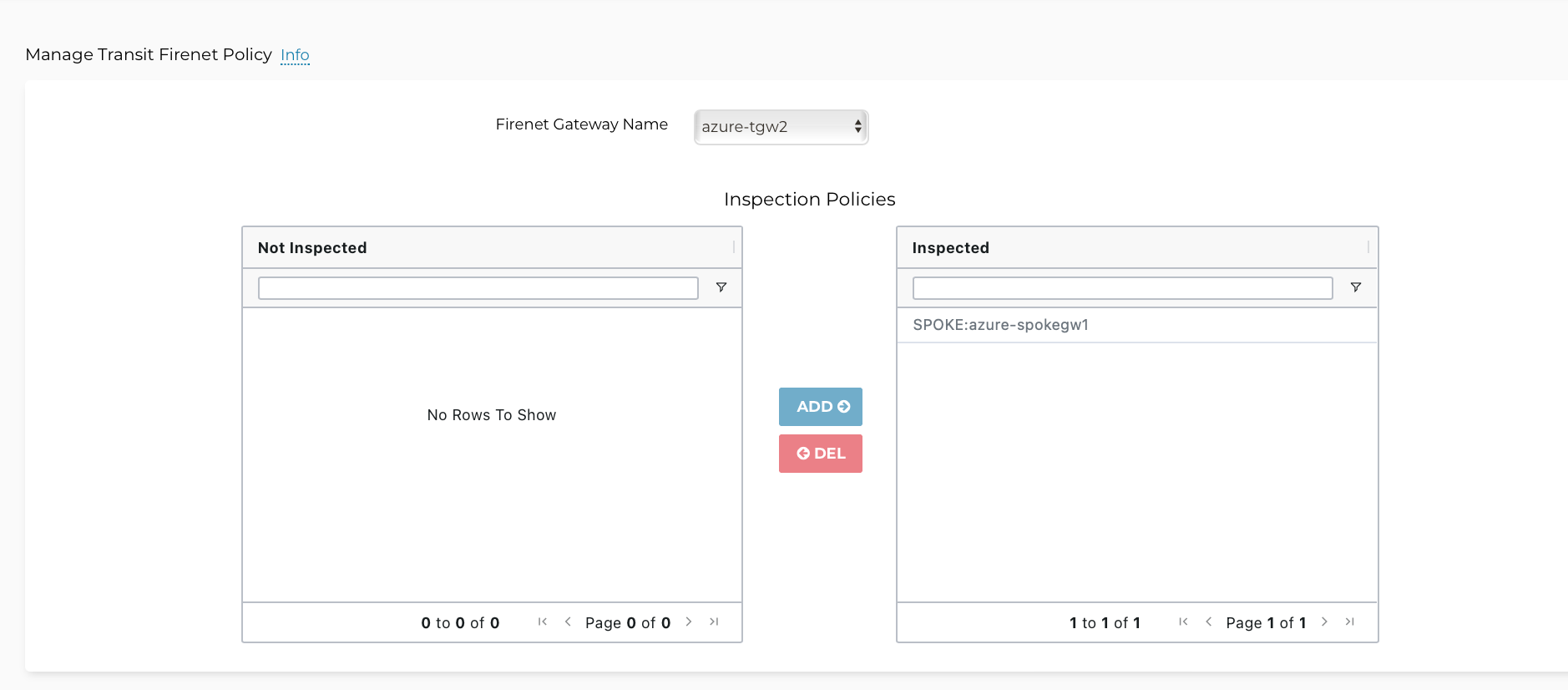
Task: Go to next page in Not Inspected list
Action: click(689, 622)
